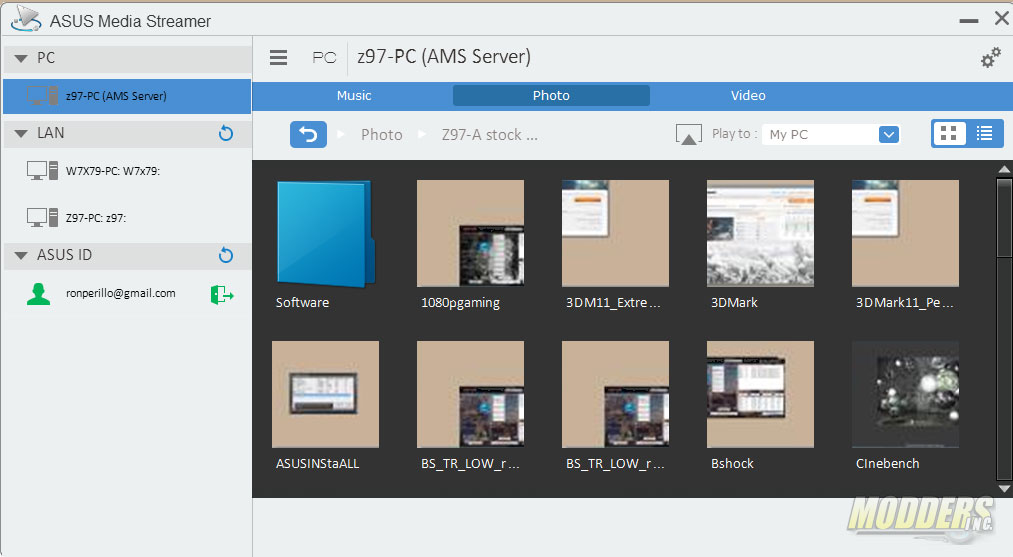Select z97-PC (AMS Server) in sidebar
Screen dimensions: 1013x557
tap(127, 96)
